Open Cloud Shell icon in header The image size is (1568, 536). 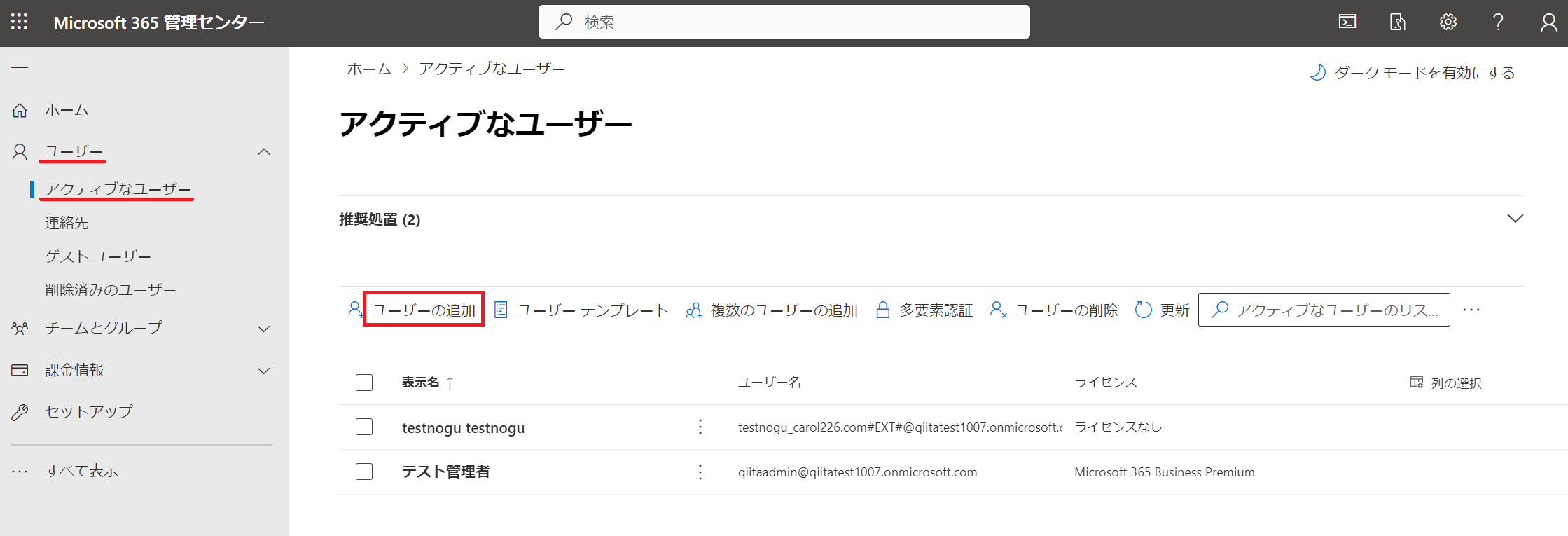1347,22
